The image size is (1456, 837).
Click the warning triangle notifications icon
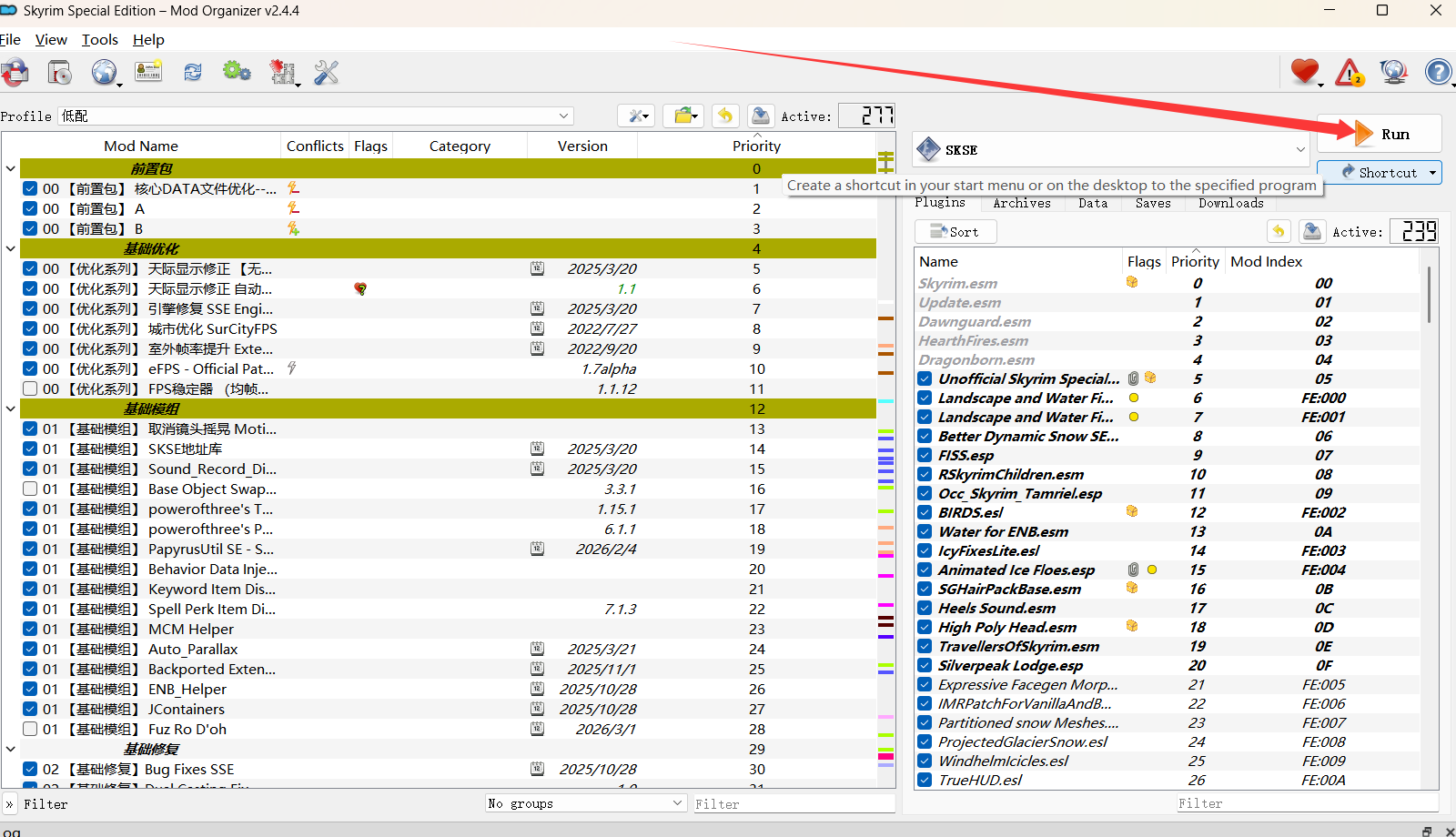click(1349, 73)
